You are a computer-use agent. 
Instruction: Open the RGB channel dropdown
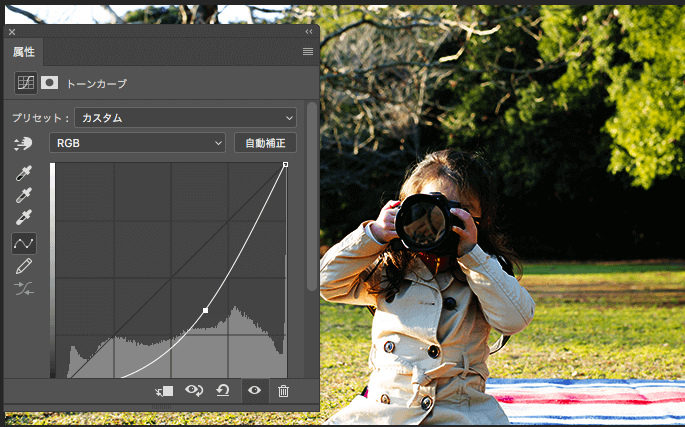coord(138,143)
